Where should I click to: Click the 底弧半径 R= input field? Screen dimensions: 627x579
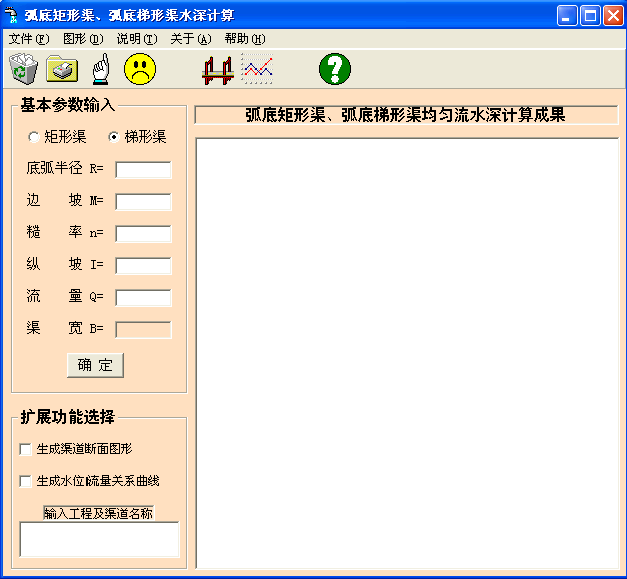pos(144,170)
